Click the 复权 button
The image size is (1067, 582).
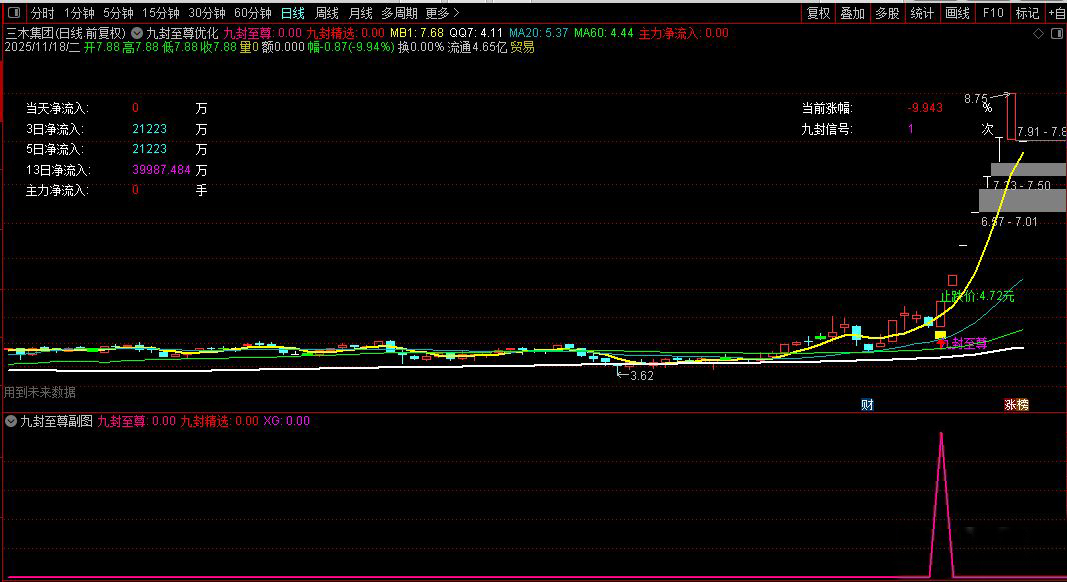click(818, 13)
